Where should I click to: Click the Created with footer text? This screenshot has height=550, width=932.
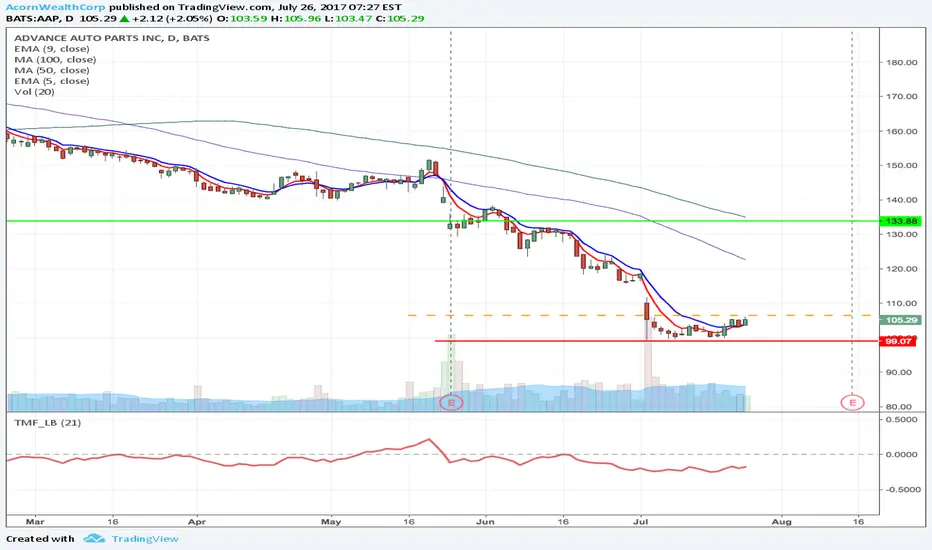coord(40,539)
